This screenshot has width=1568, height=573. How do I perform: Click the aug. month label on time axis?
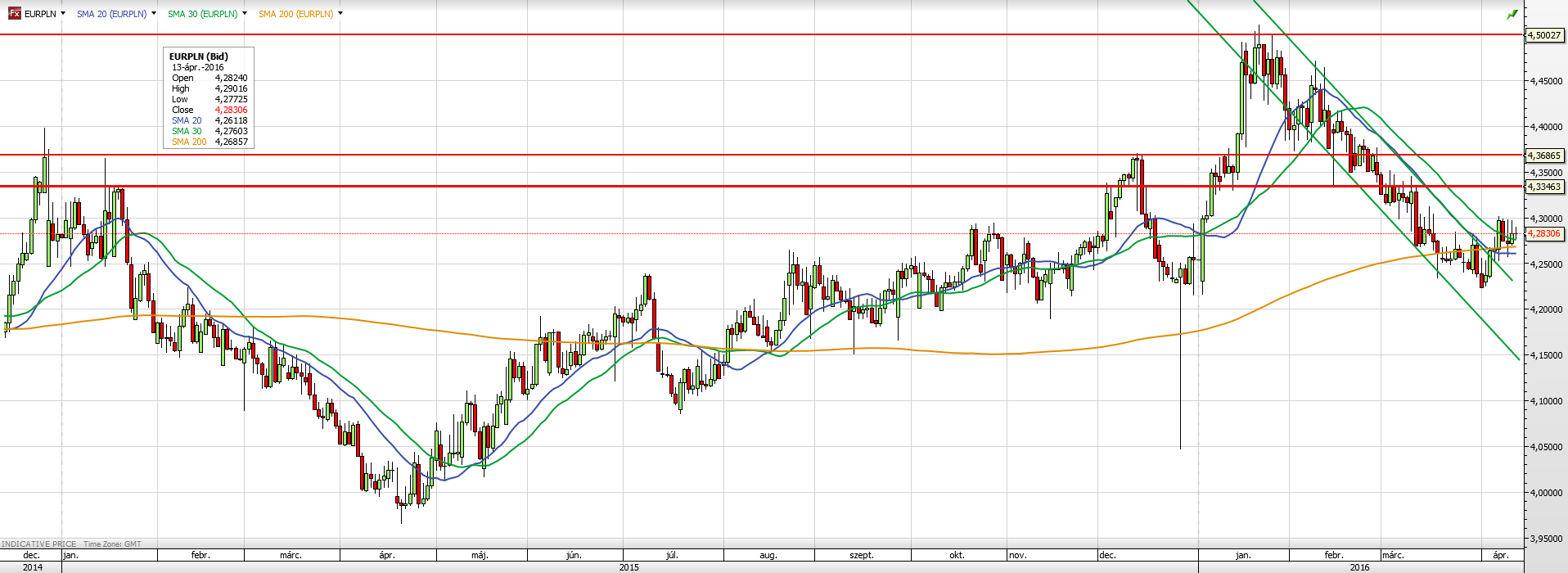pyautogui.click(x=768, y=555)
